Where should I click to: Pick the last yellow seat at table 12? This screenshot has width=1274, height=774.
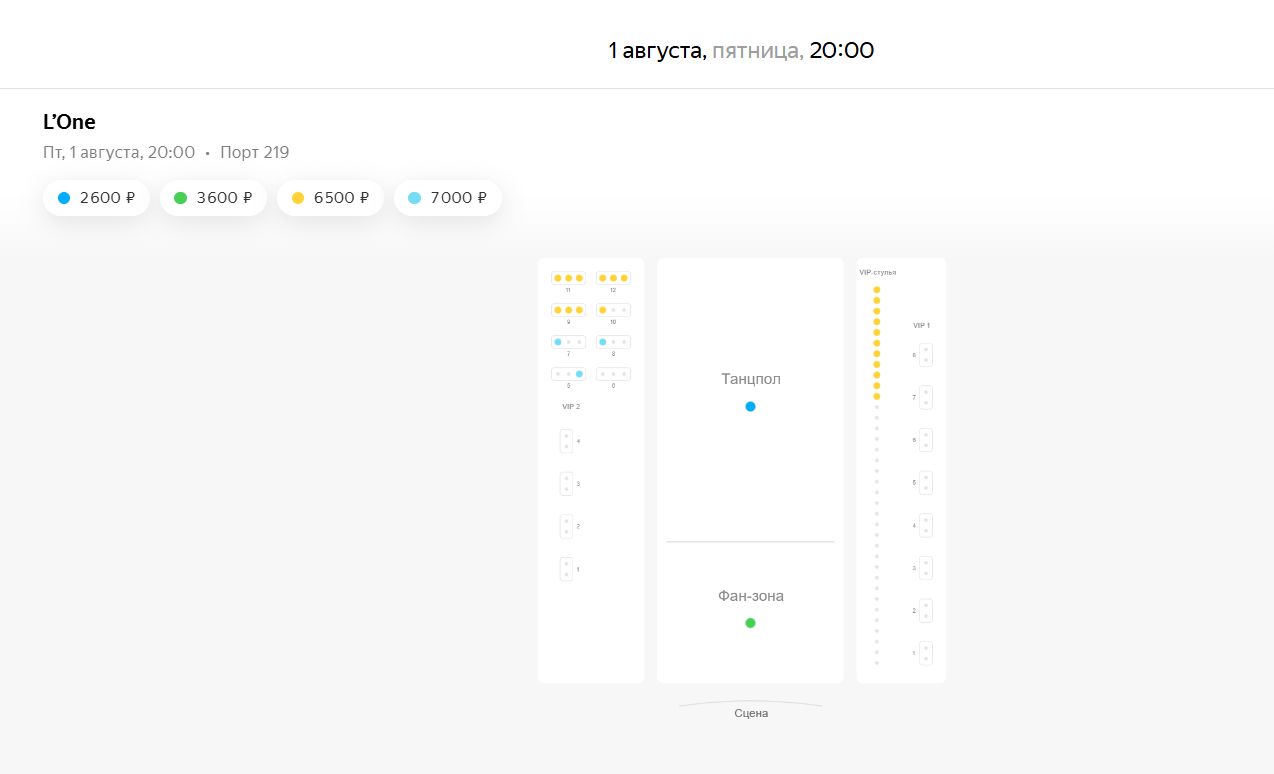[x=624, y=278]
